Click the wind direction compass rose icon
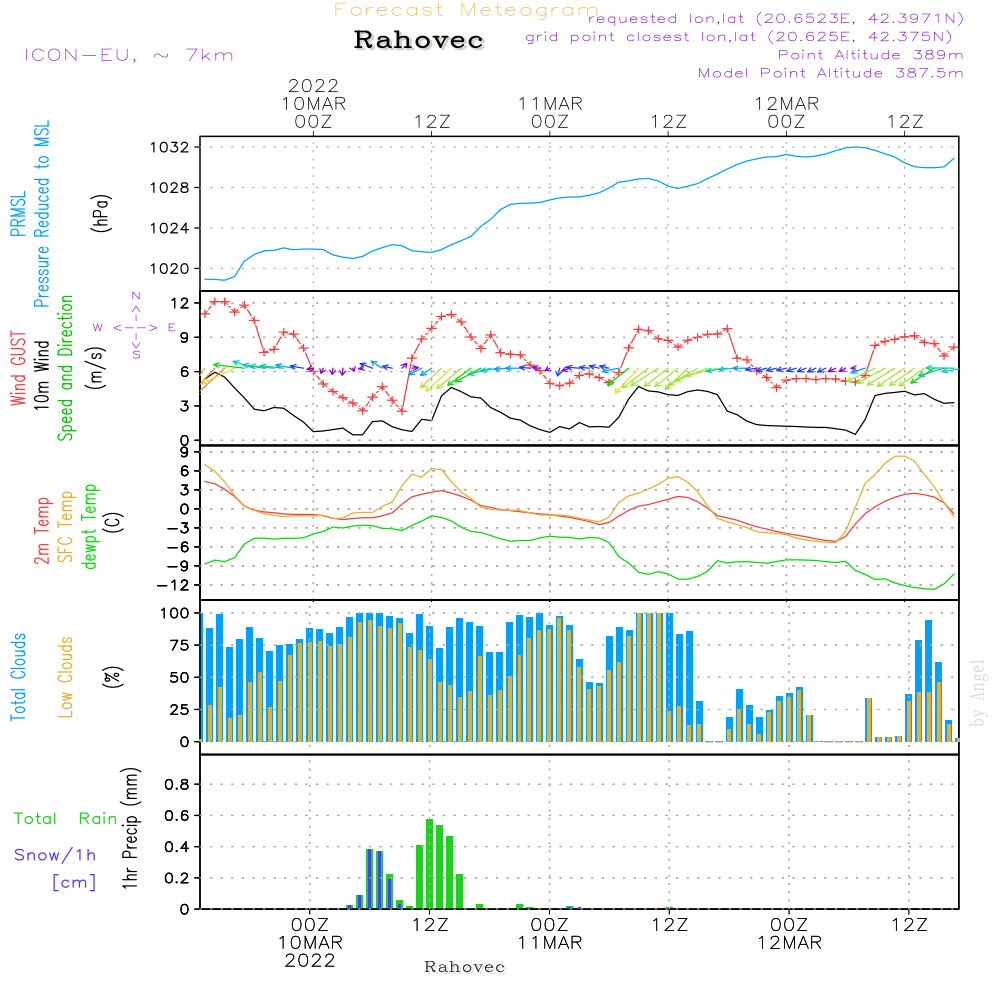The height and width of the screenshot is (1000, 1000). [x=135, y=326]
